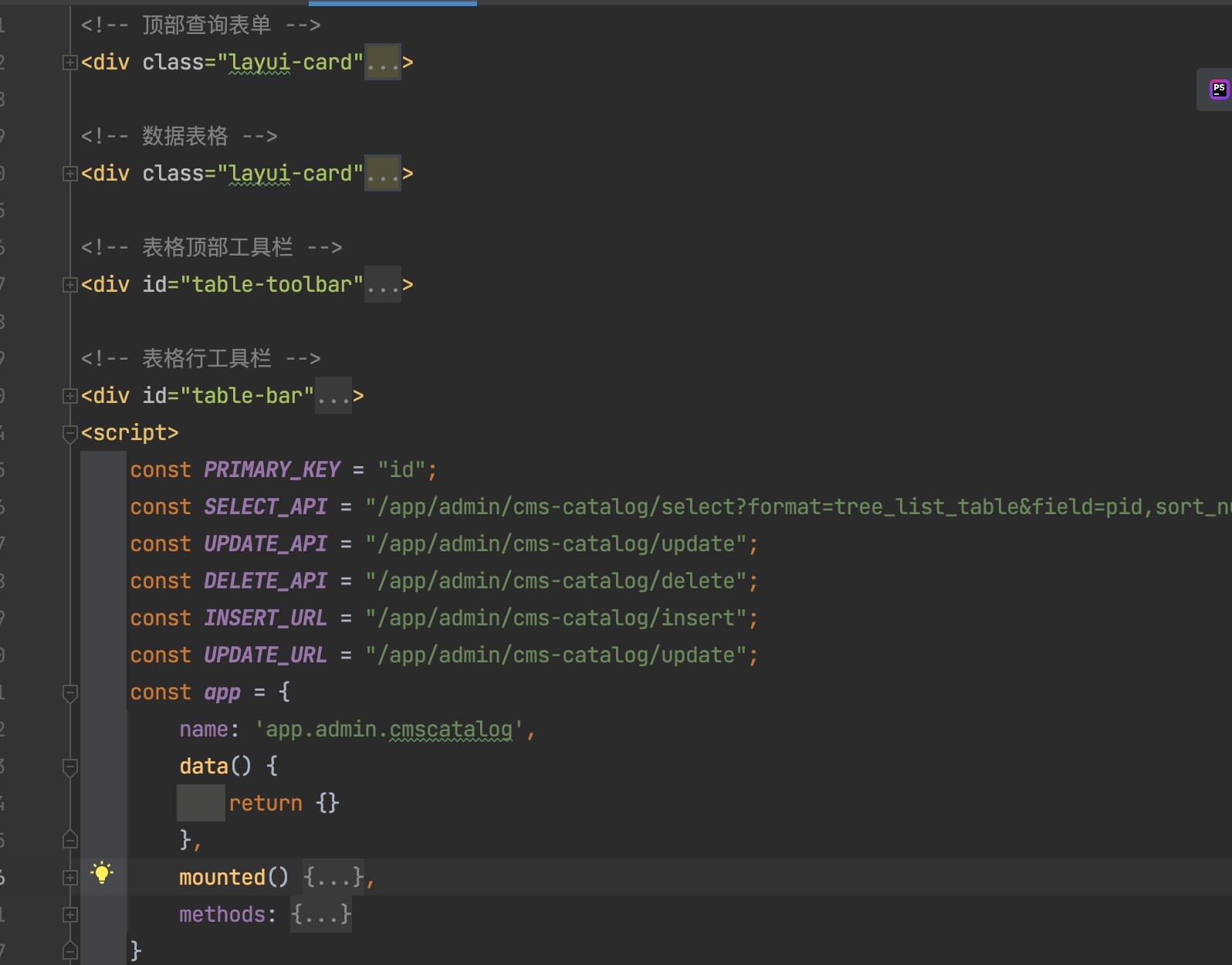1232x965 pixels.
Task: Click the folded ... after table-toolbar
Action: pos(383,285)
